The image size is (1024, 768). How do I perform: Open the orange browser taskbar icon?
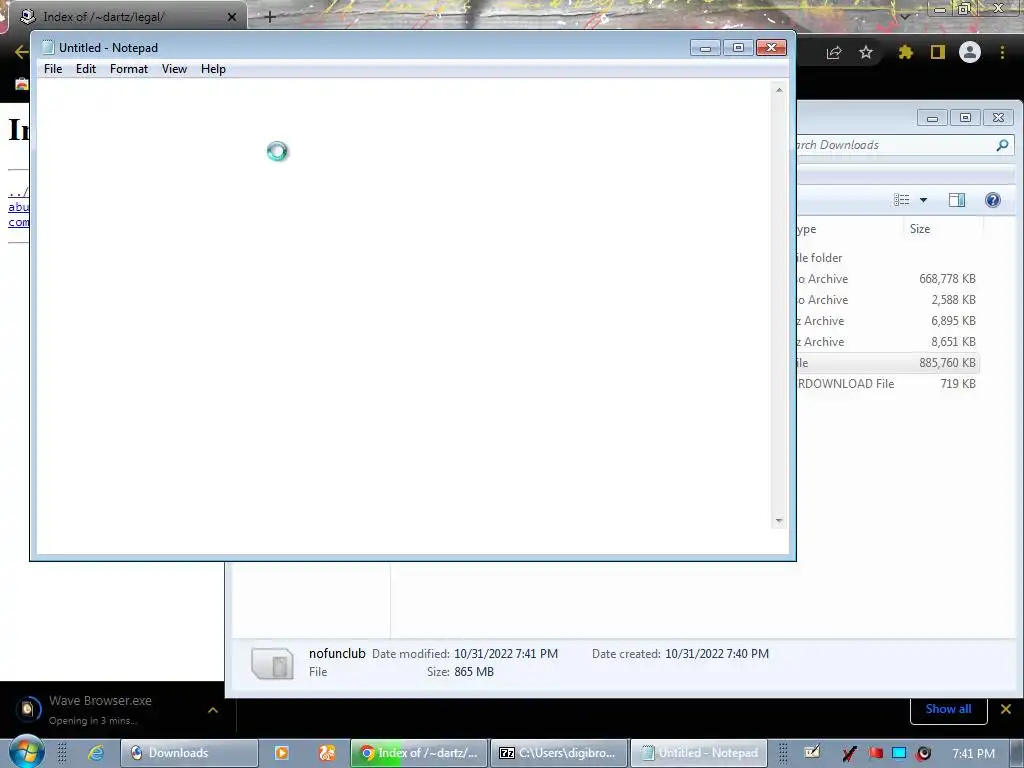tap(327, 753)
